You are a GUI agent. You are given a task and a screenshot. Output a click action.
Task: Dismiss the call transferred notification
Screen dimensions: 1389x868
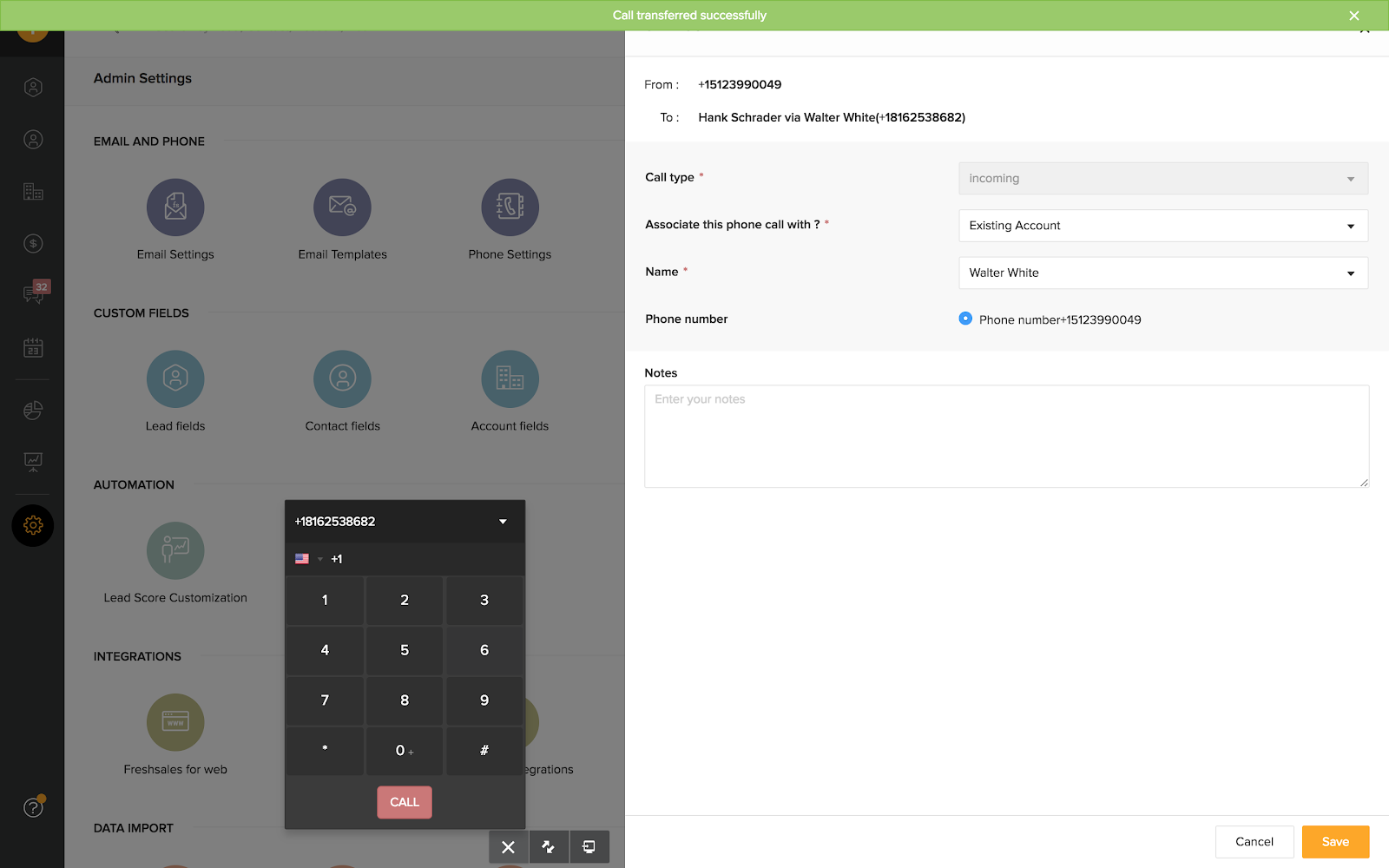[x=1354, y=16]
